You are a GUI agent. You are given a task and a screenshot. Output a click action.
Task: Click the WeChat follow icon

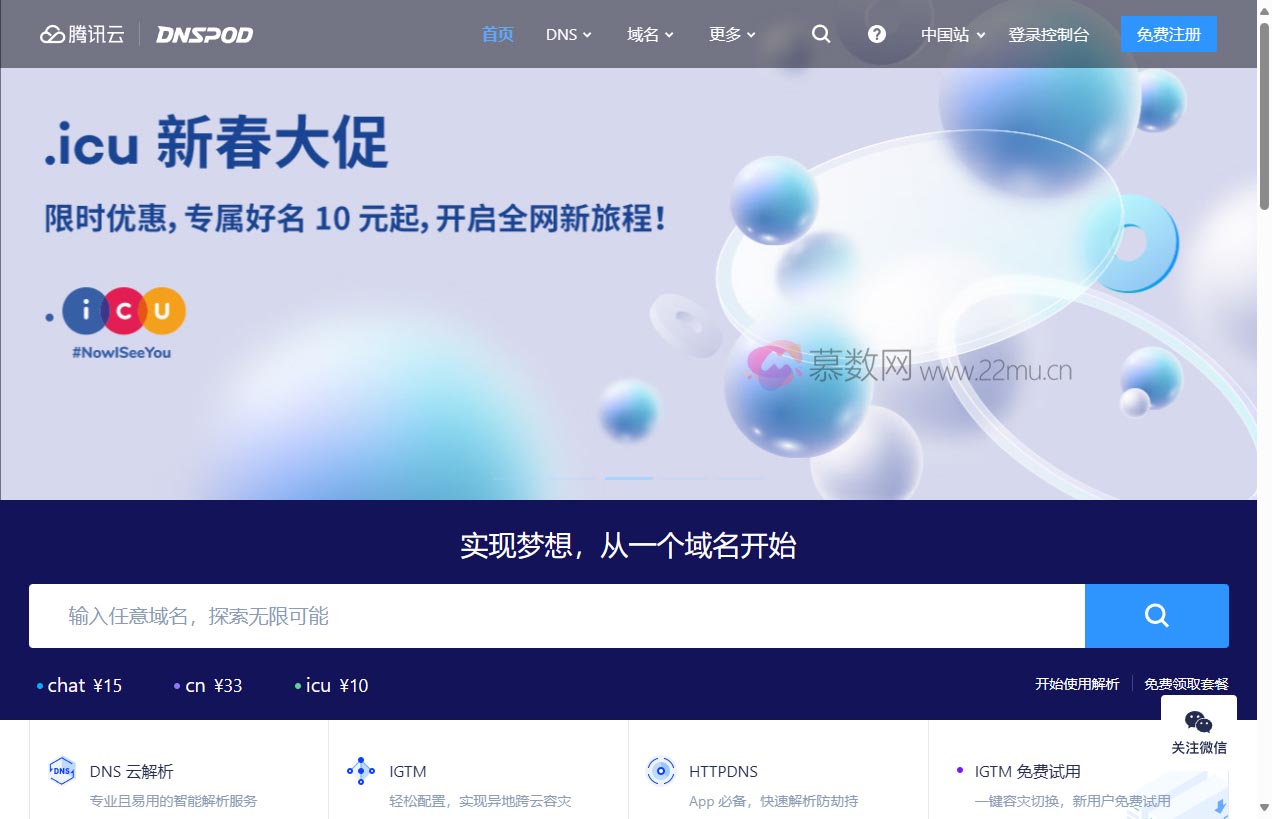[1198, 722]
